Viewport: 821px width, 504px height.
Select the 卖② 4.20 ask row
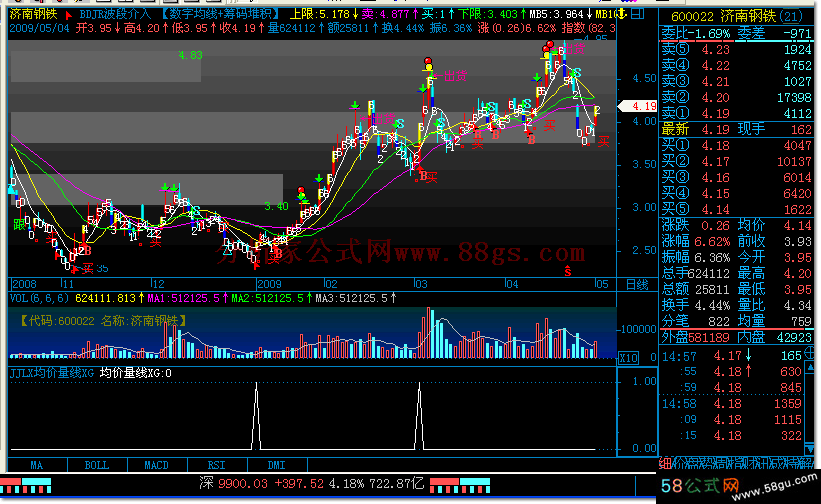click(x=737, y=97)
